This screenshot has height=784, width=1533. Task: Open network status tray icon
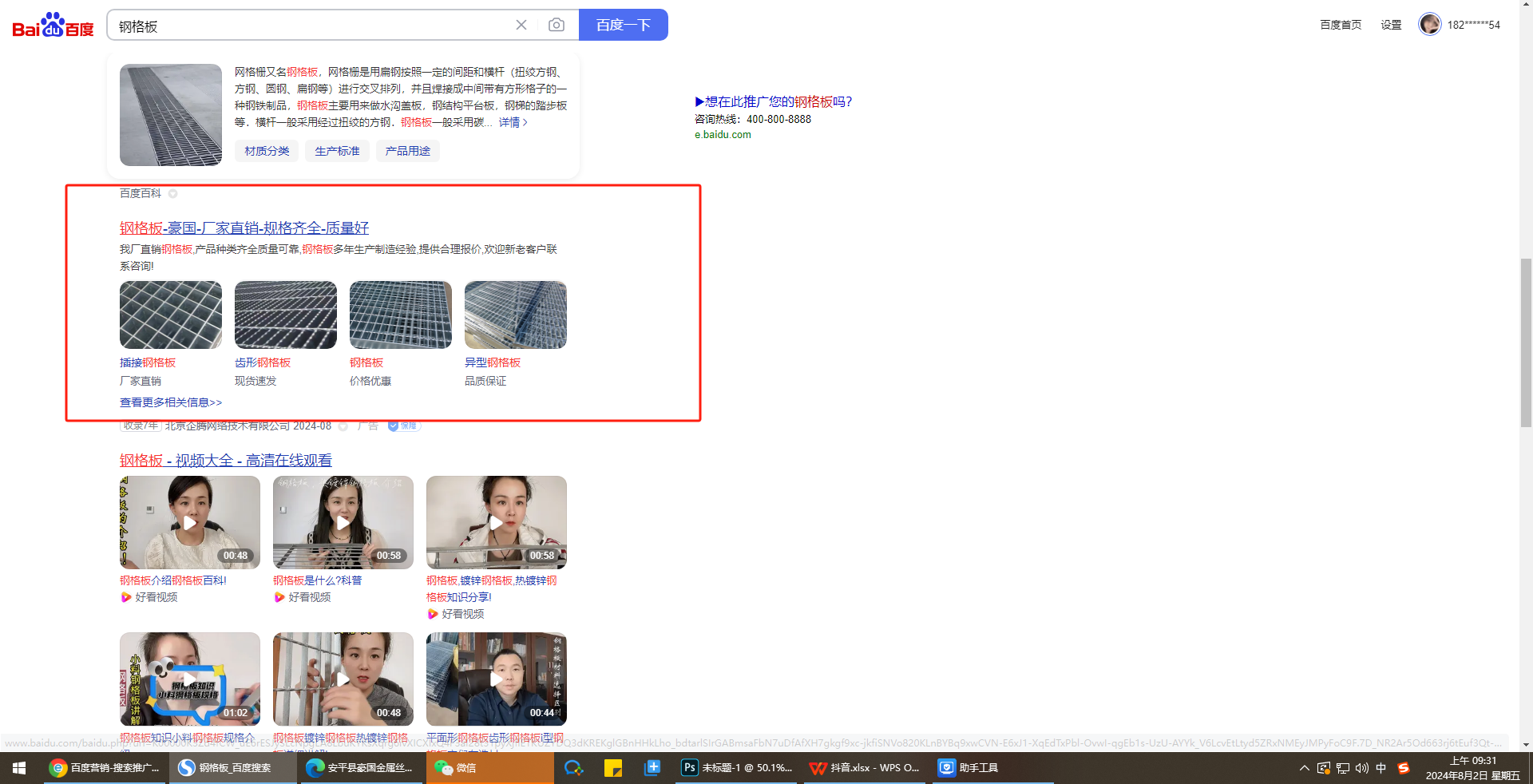1343,768
